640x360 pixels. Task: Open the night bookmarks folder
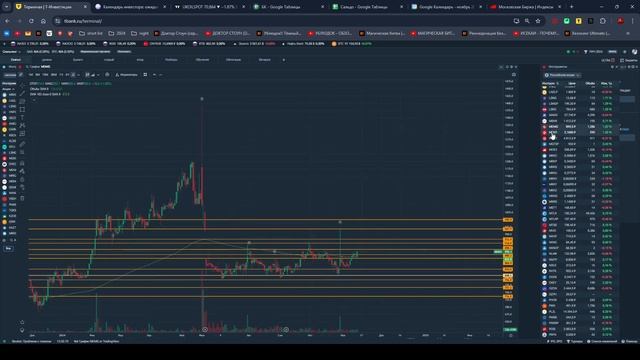pos(140,33)
